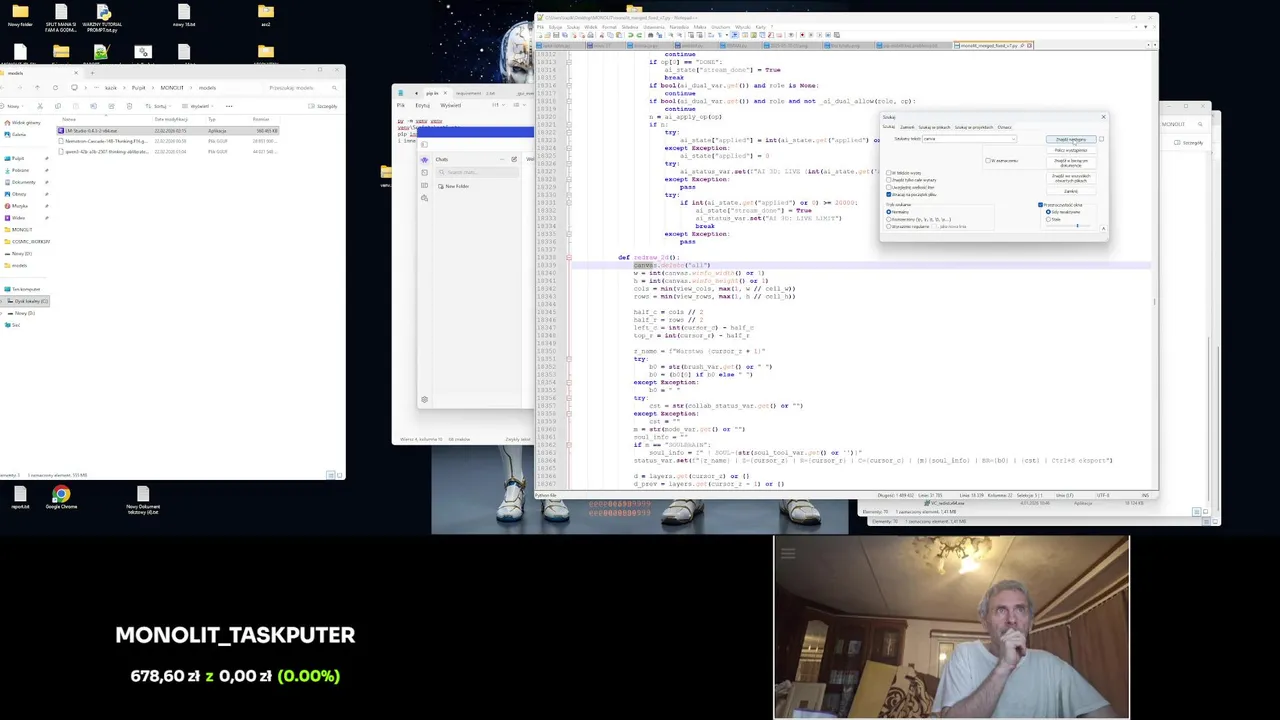Click the Refresh icon in the models Explorer window
The height and width of the screenshot is (720, 1280).
point(55,88)
